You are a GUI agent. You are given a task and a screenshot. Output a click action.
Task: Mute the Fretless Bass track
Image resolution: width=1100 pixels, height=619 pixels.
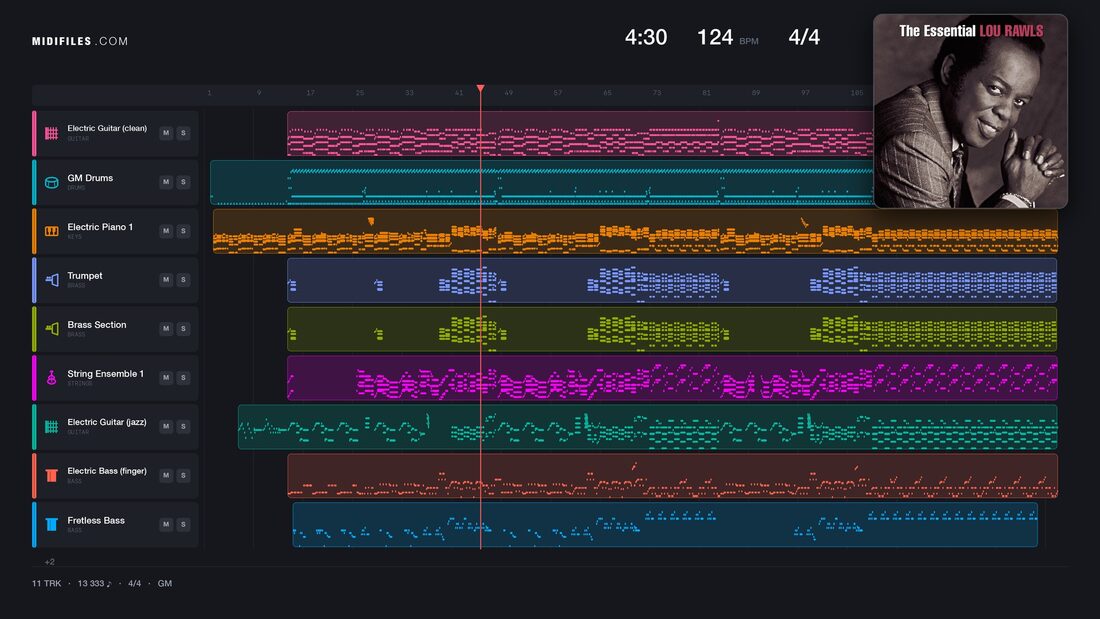click(x=166, y=524)
